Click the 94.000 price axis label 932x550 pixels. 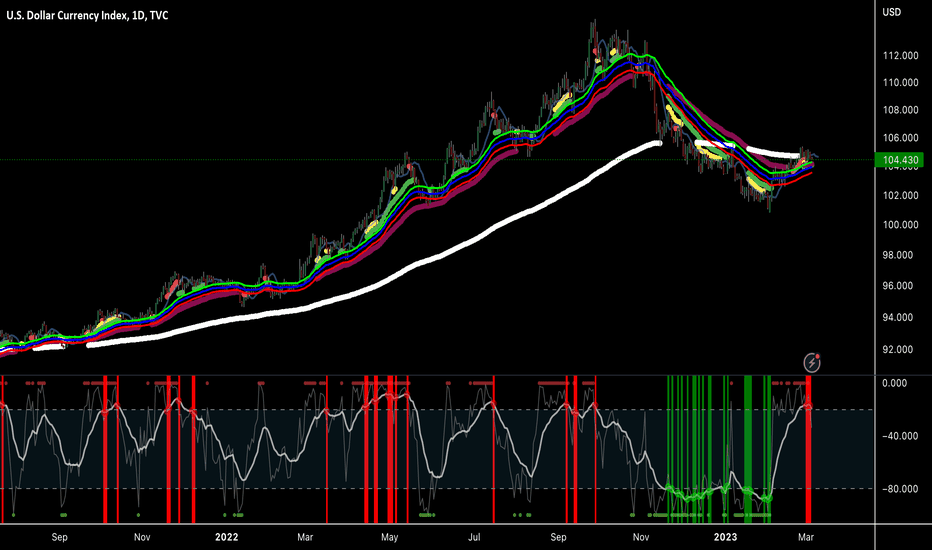click(x=898, y=317)
